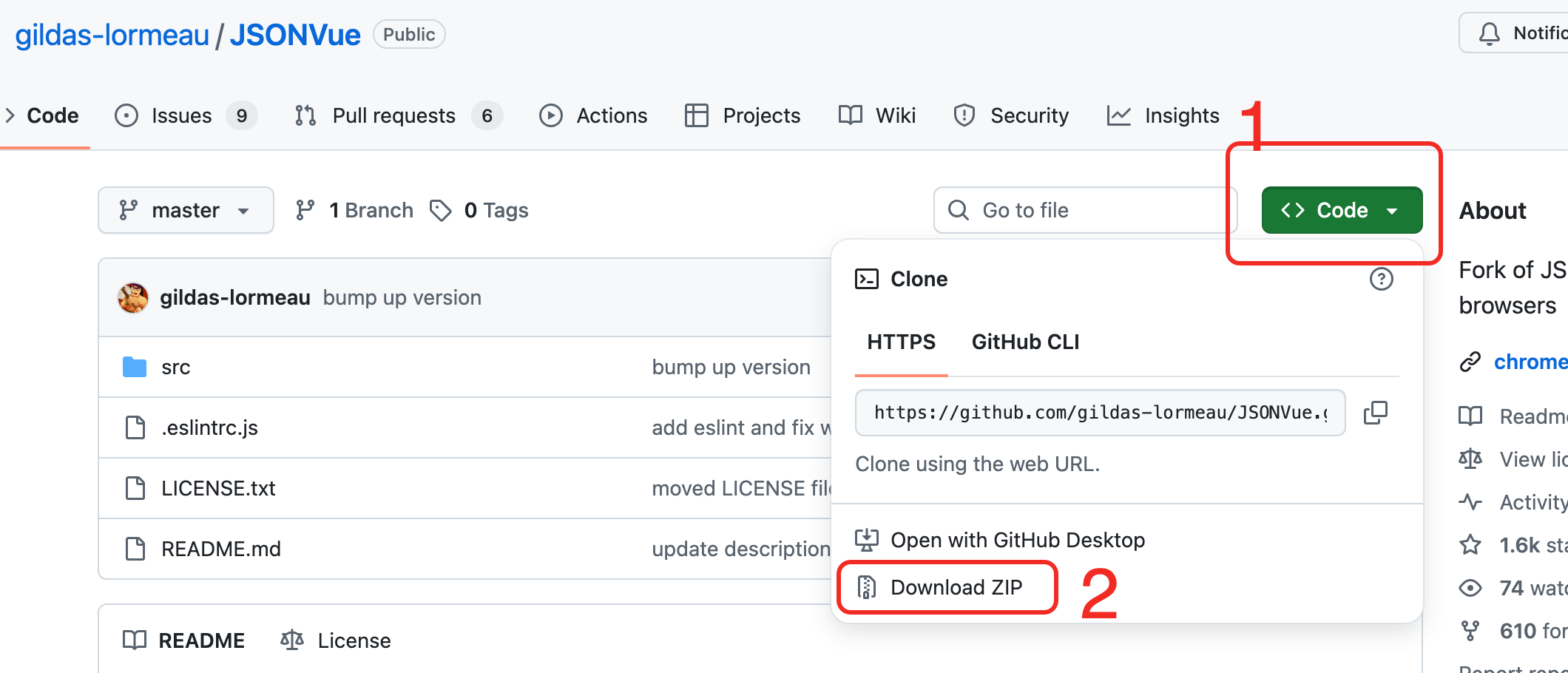Click the desktop download icon in Clone menu
Viewport: 1568px width, 673px height.
(867, 540)
